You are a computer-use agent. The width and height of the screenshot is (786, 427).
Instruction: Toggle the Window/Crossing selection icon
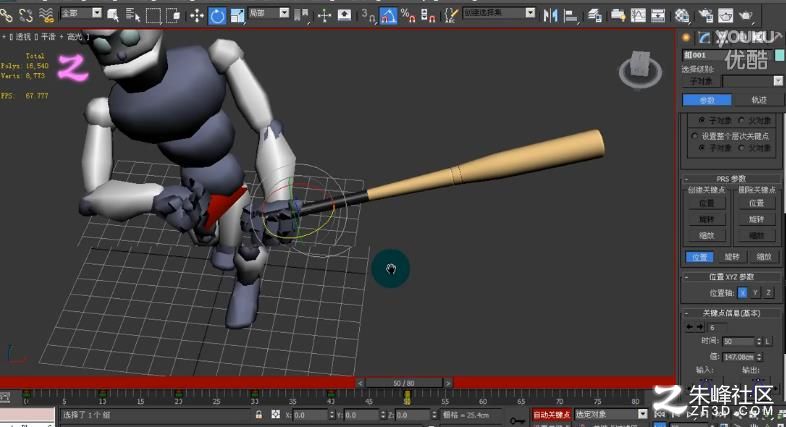click(173, 16)
